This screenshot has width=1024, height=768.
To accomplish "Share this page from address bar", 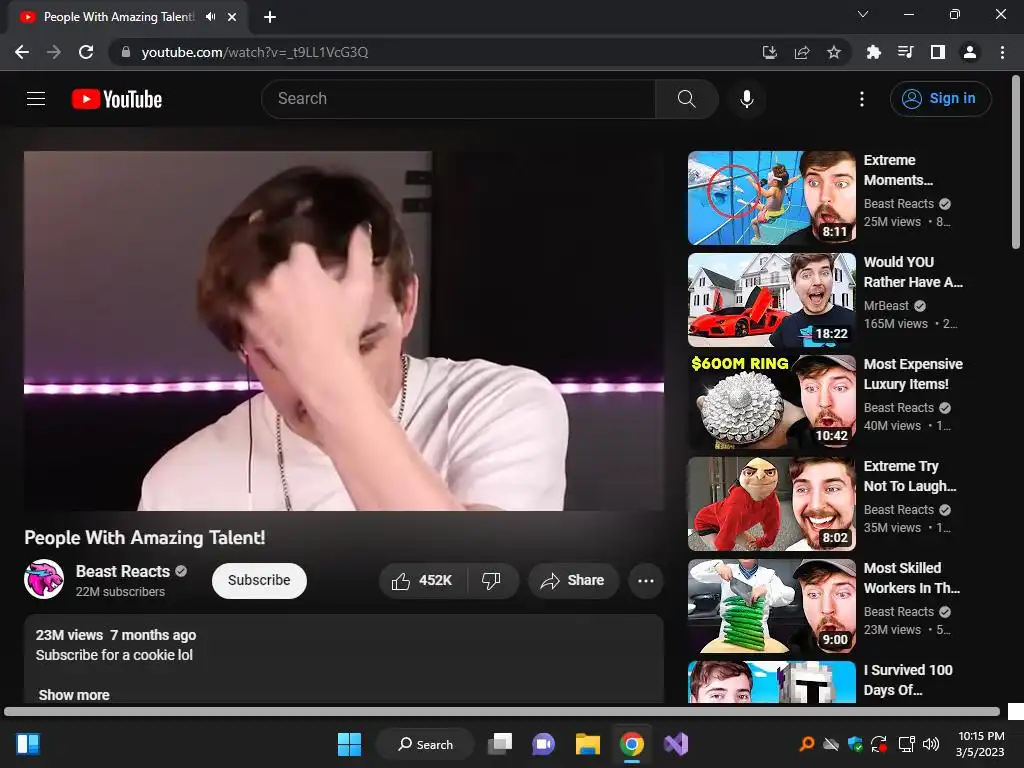I will point(802,52).
